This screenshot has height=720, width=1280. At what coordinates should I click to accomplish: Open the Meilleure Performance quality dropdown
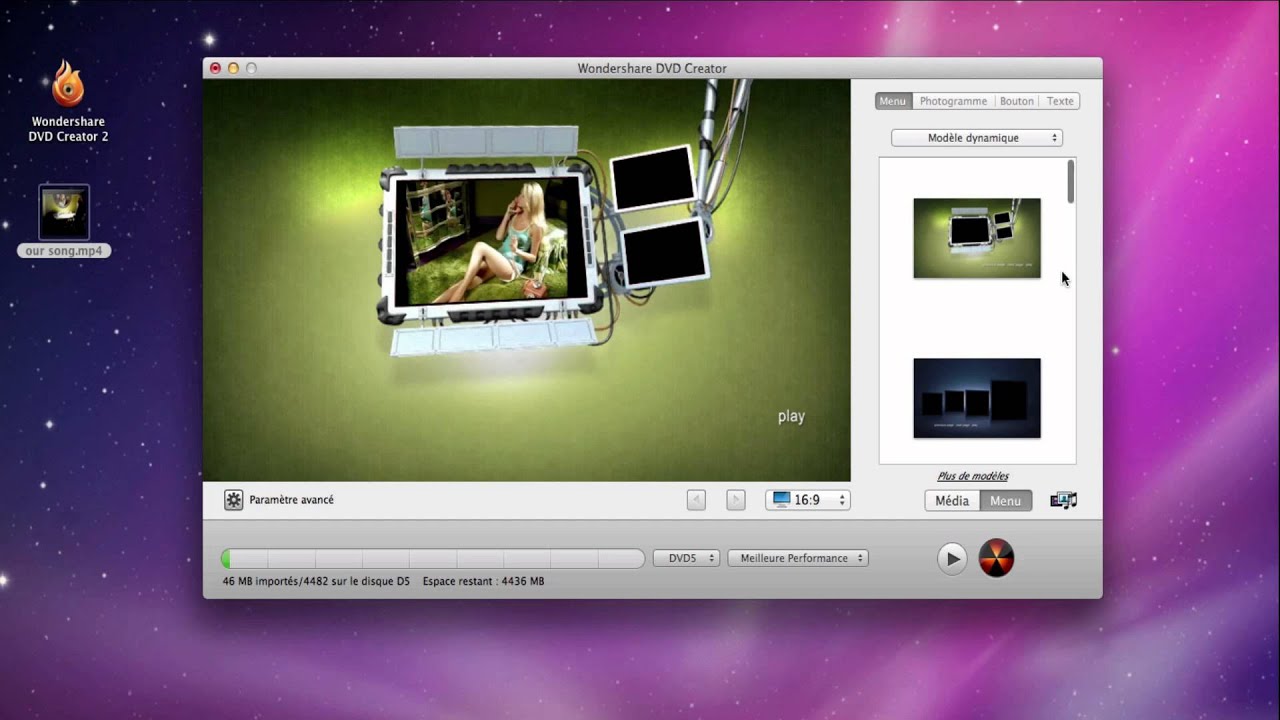798,558
